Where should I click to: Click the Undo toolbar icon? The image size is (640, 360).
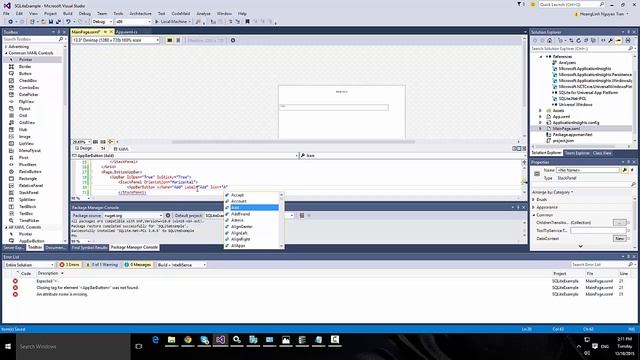pos(68,22)
